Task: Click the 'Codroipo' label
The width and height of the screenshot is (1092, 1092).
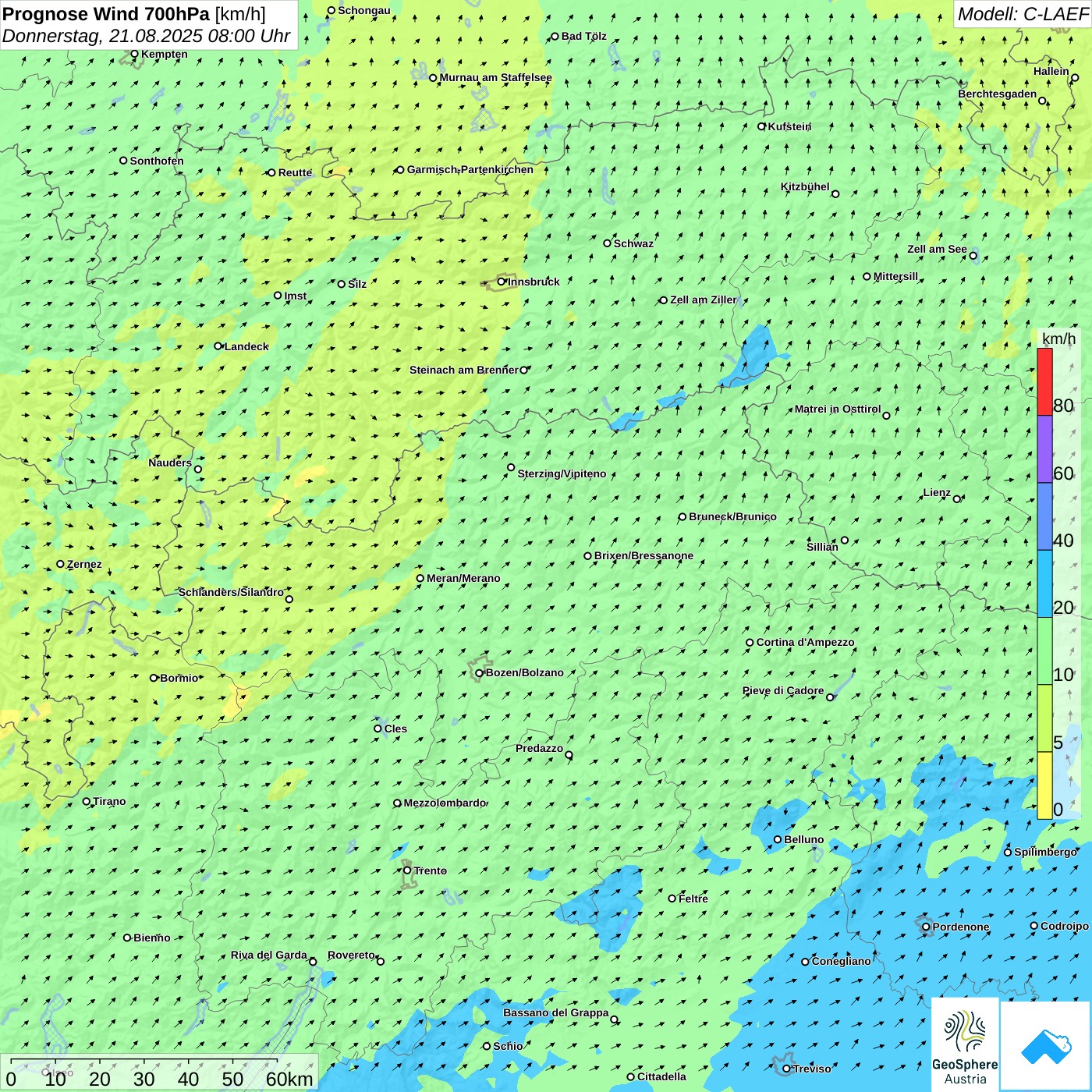Action: [1064, 926]
